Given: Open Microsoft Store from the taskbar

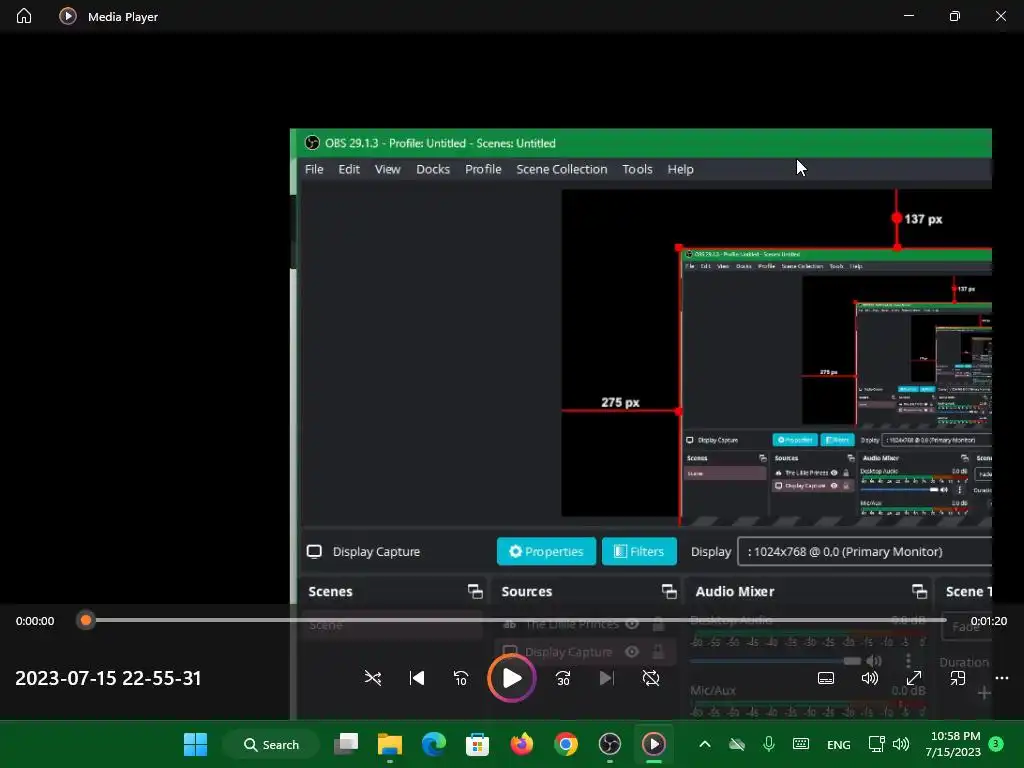Looking at the screenshot, I should tap(477, 744).
